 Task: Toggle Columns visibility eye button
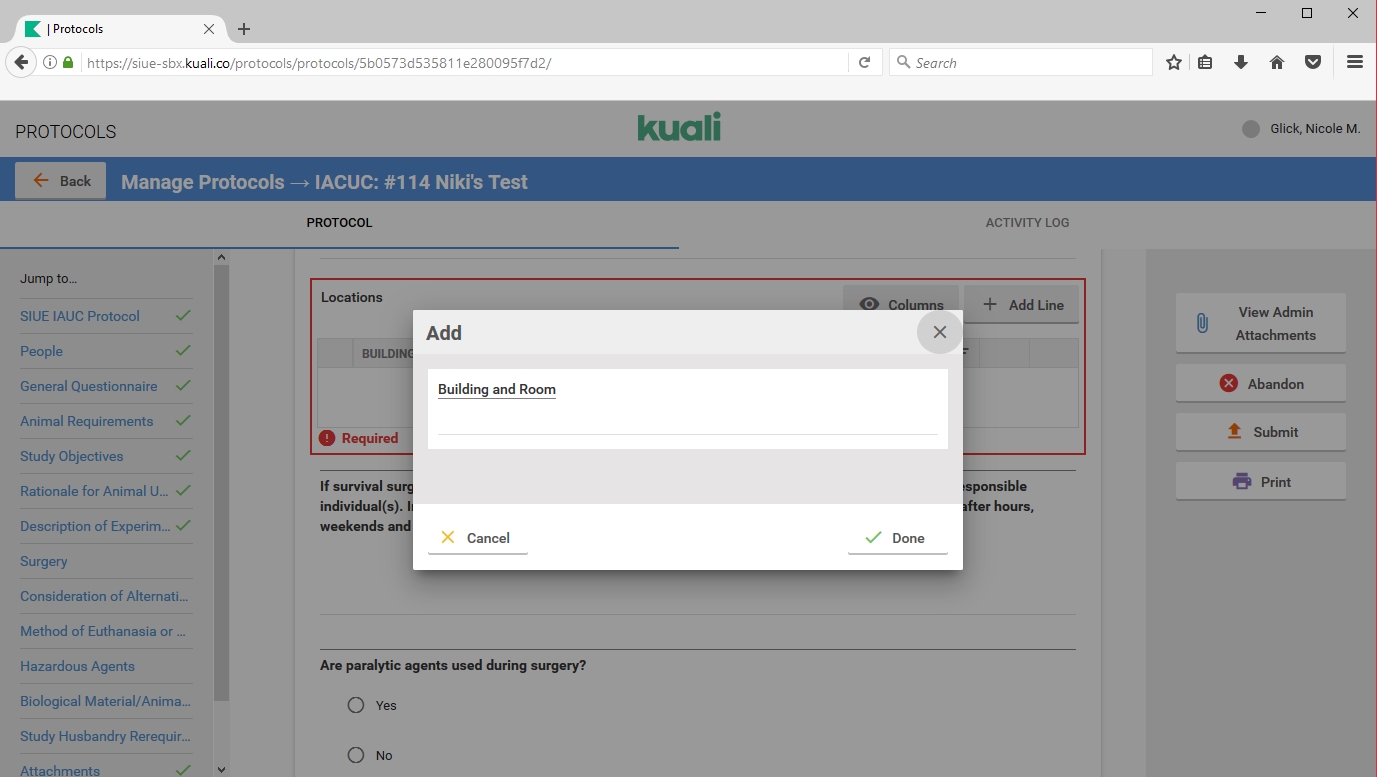[x=901, y=305]
